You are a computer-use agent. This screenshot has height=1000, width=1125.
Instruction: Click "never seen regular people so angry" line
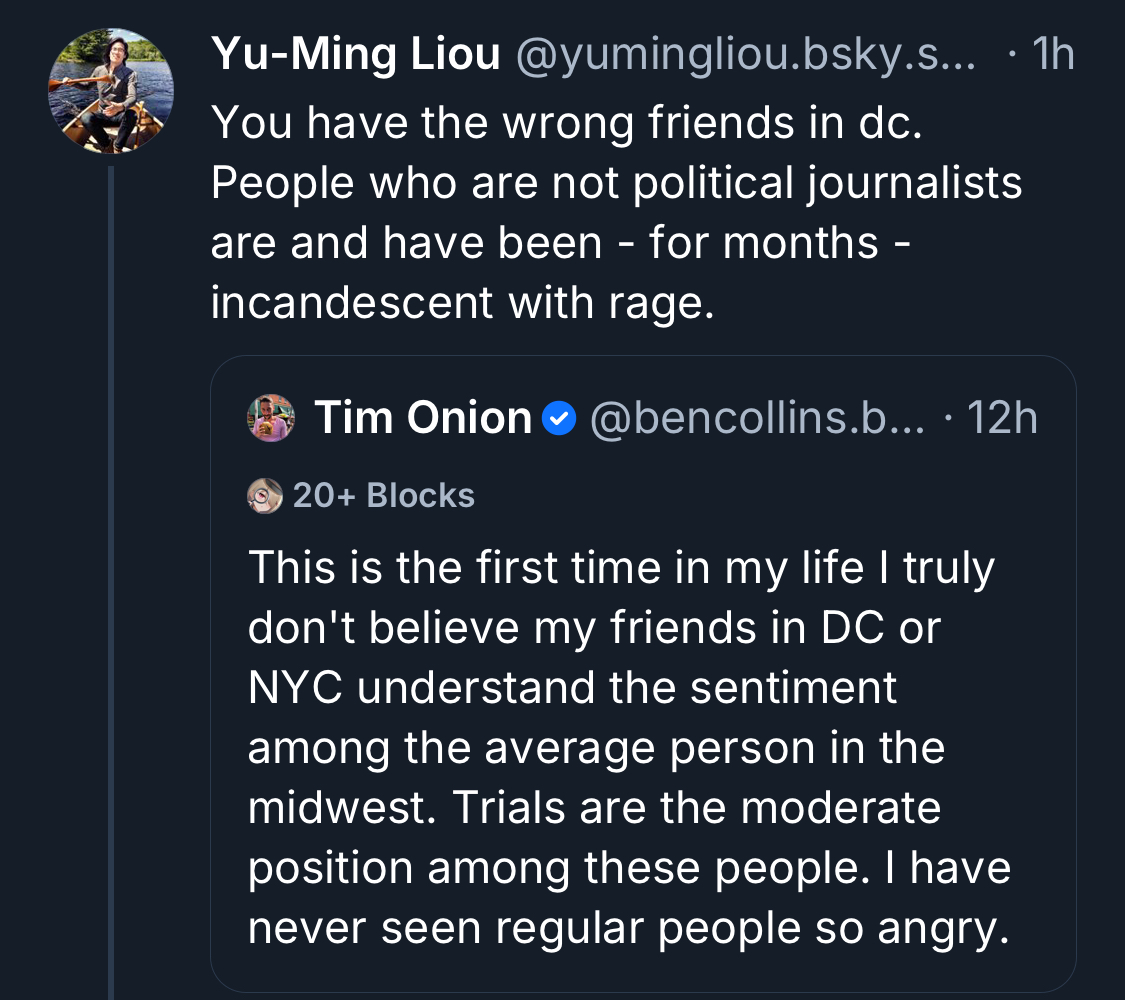pyautogui.click(x=625, y=928)
